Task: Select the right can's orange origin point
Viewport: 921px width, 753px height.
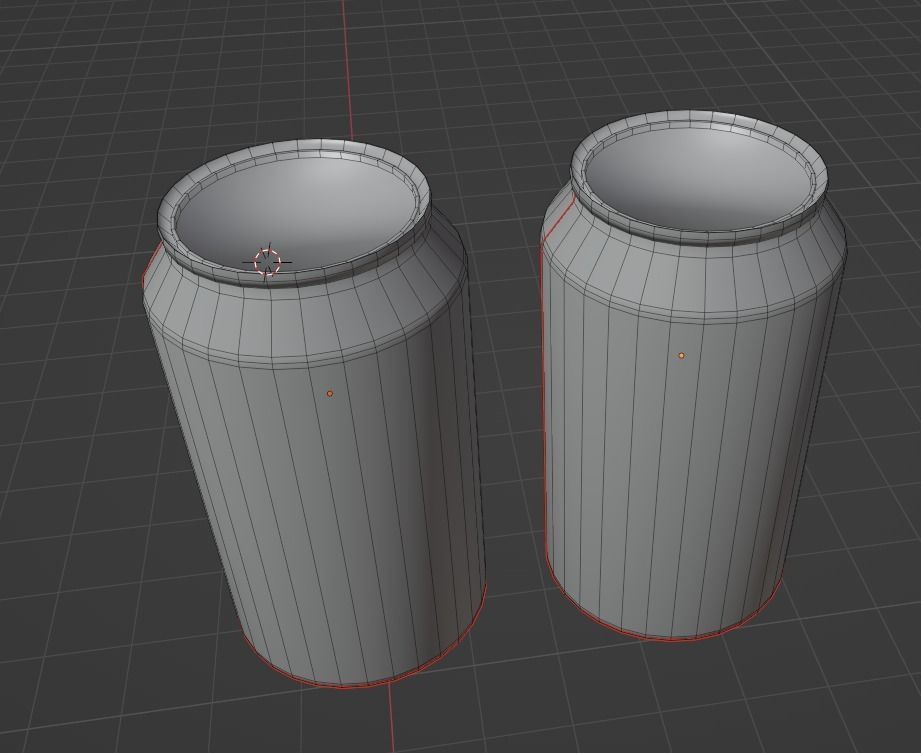Action: point(681,356)
